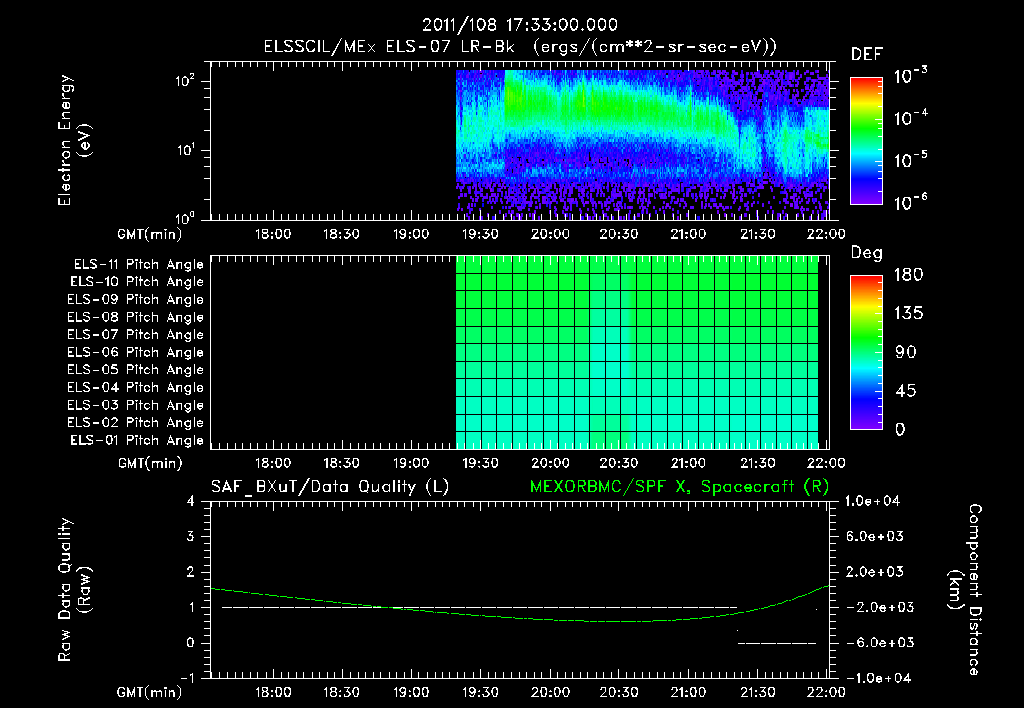Select the 'ELS-08 Pitch Angle' row label

[x=135, y=317]
